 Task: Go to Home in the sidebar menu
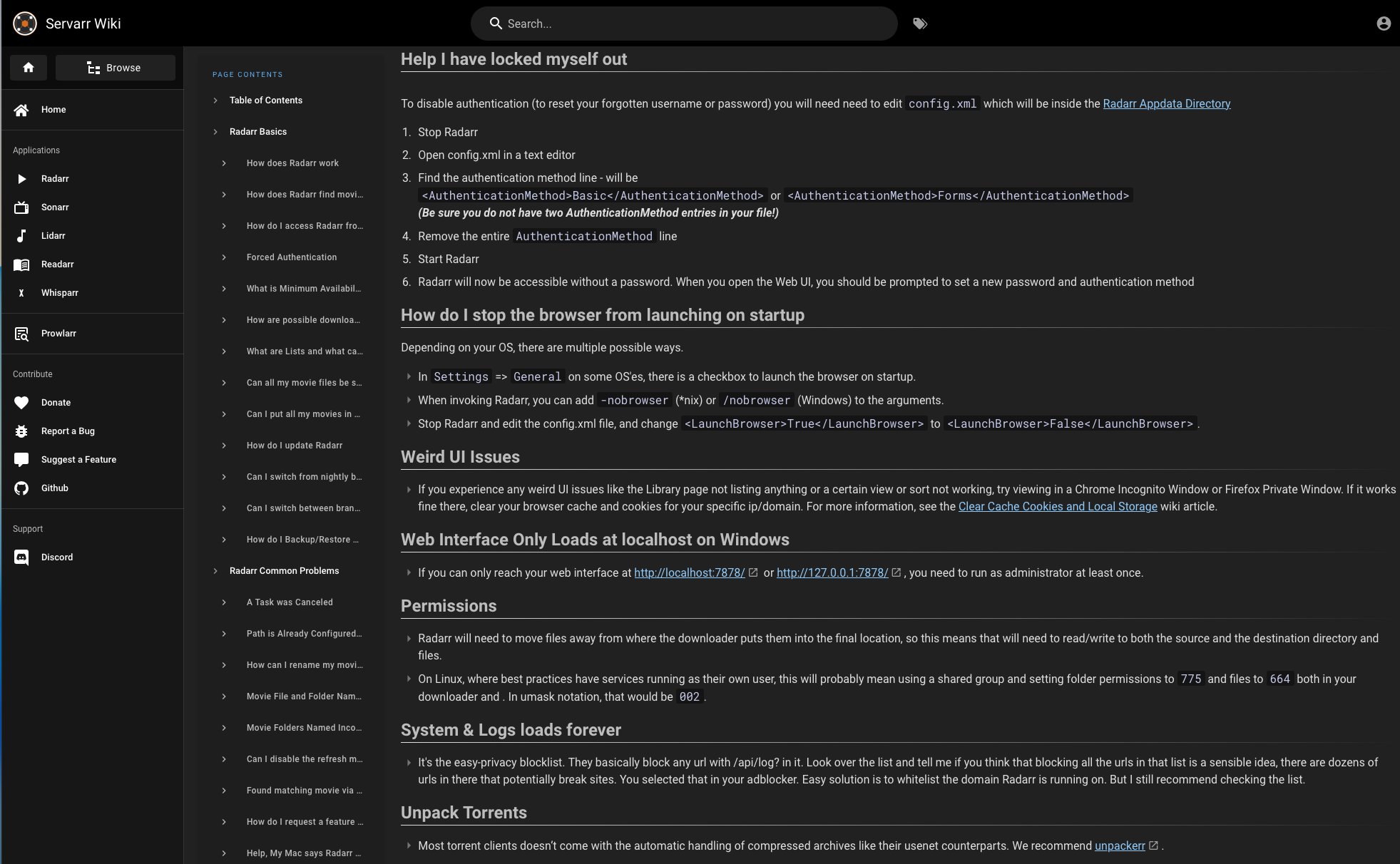[93, 110]
